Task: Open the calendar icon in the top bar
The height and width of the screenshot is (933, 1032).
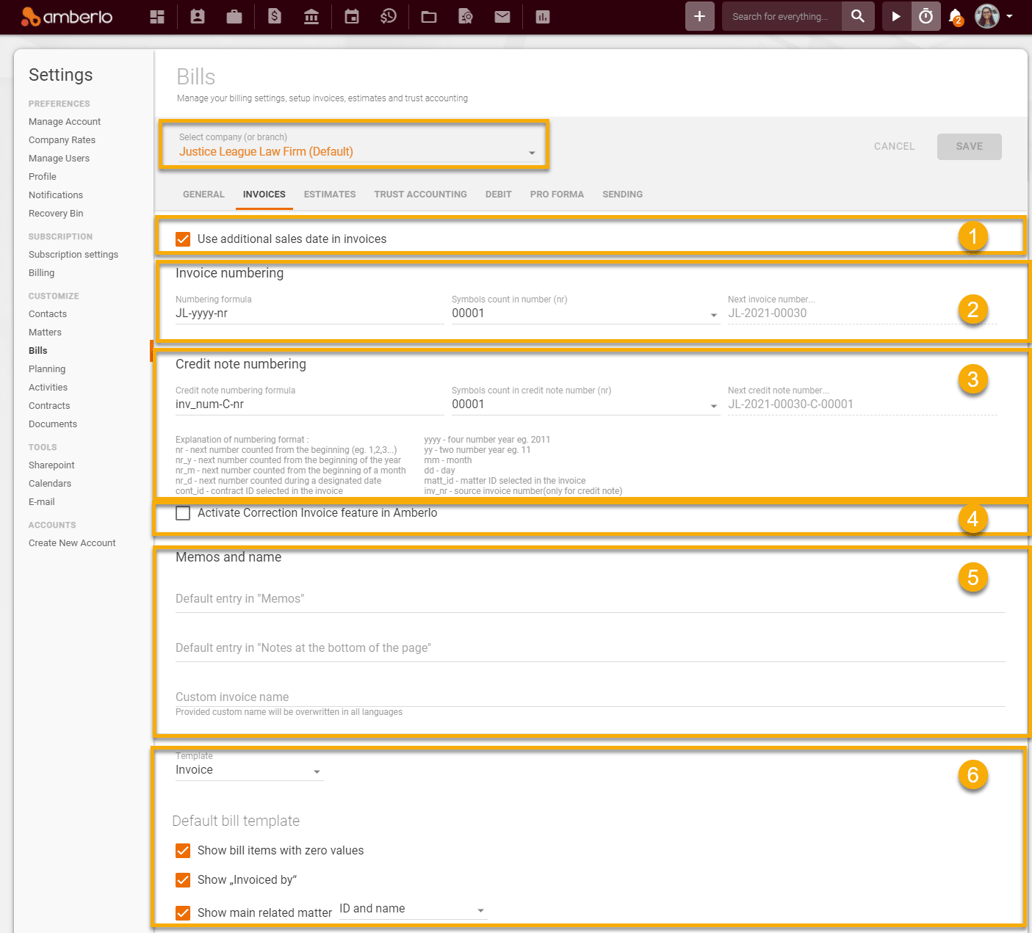Action: click(x=351, y=16)
